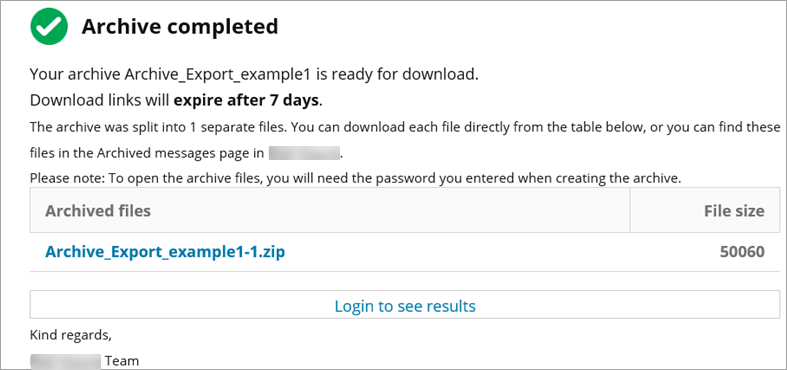This screenshot has width=787, height=370.
Task: Select the Archive completed heading
Action: [180, 26]
